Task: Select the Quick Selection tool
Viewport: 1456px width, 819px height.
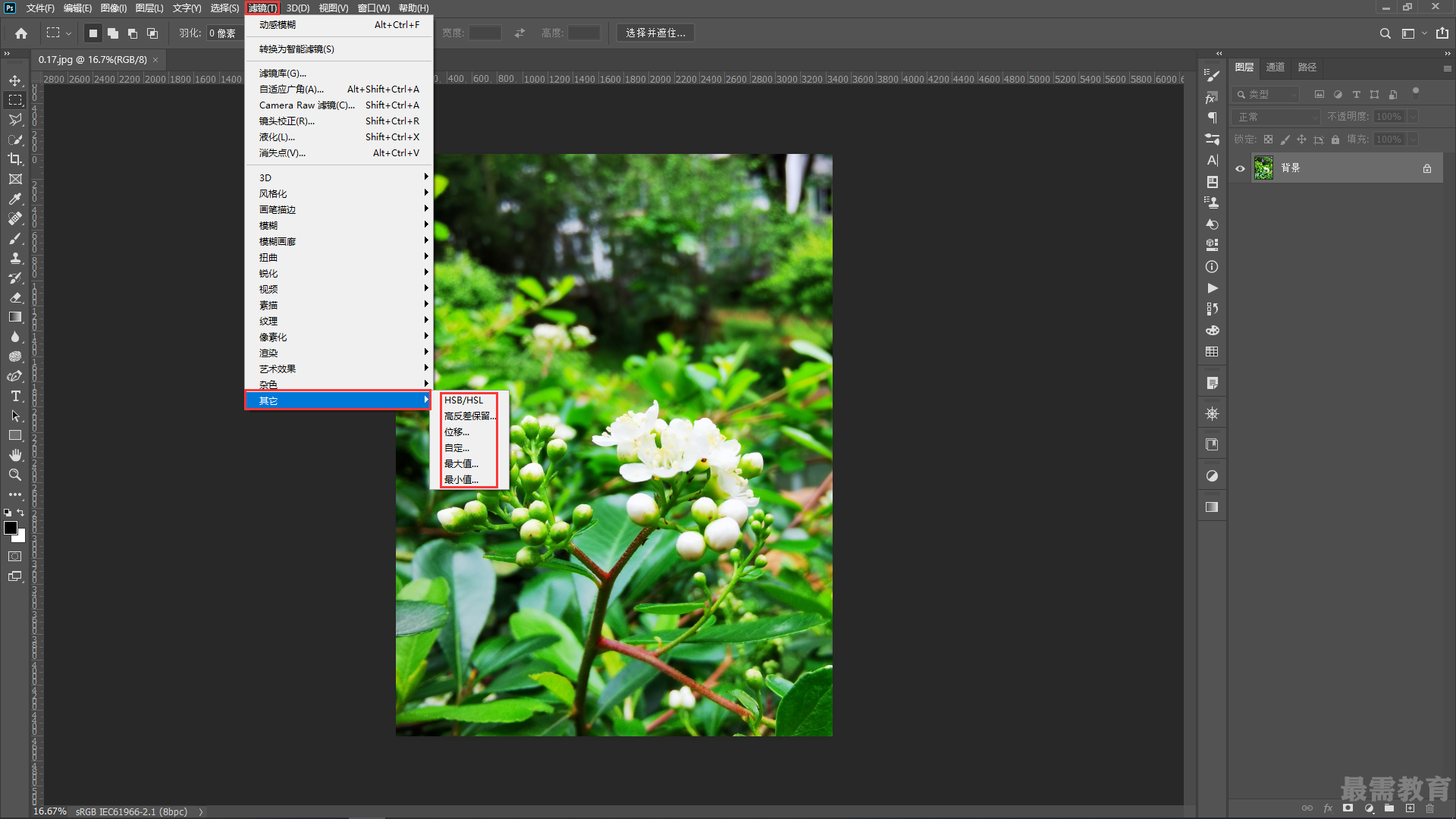Action: coord(15,140)
